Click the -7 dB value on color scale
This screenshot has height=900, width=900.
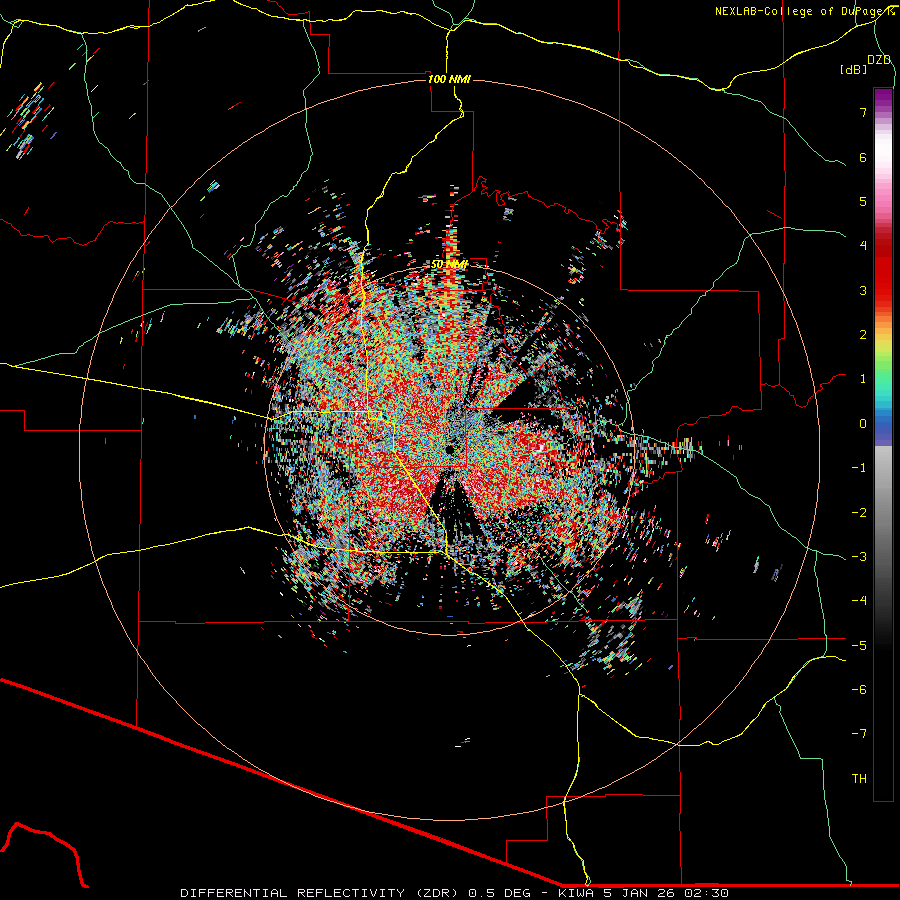859,734
